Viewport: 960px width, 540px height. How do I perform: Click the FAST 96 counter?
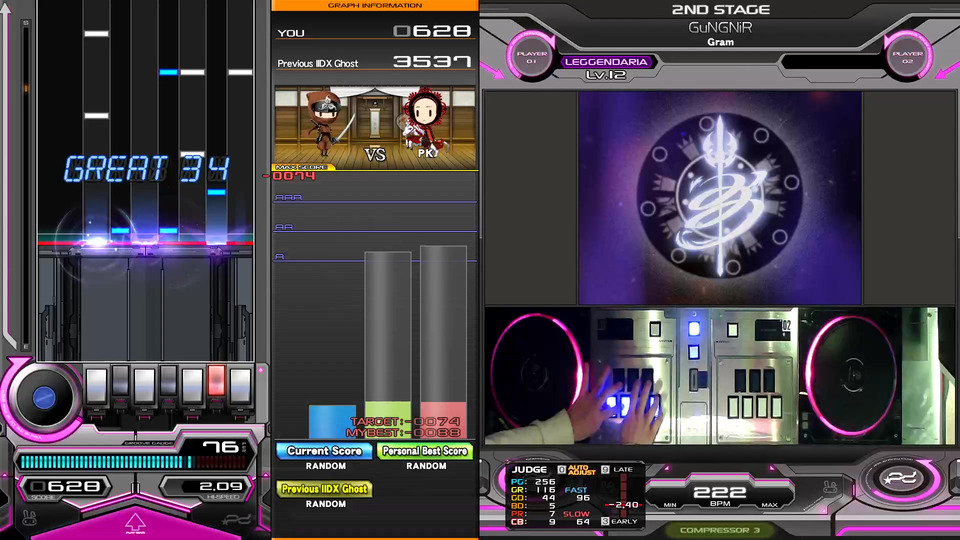576,494
